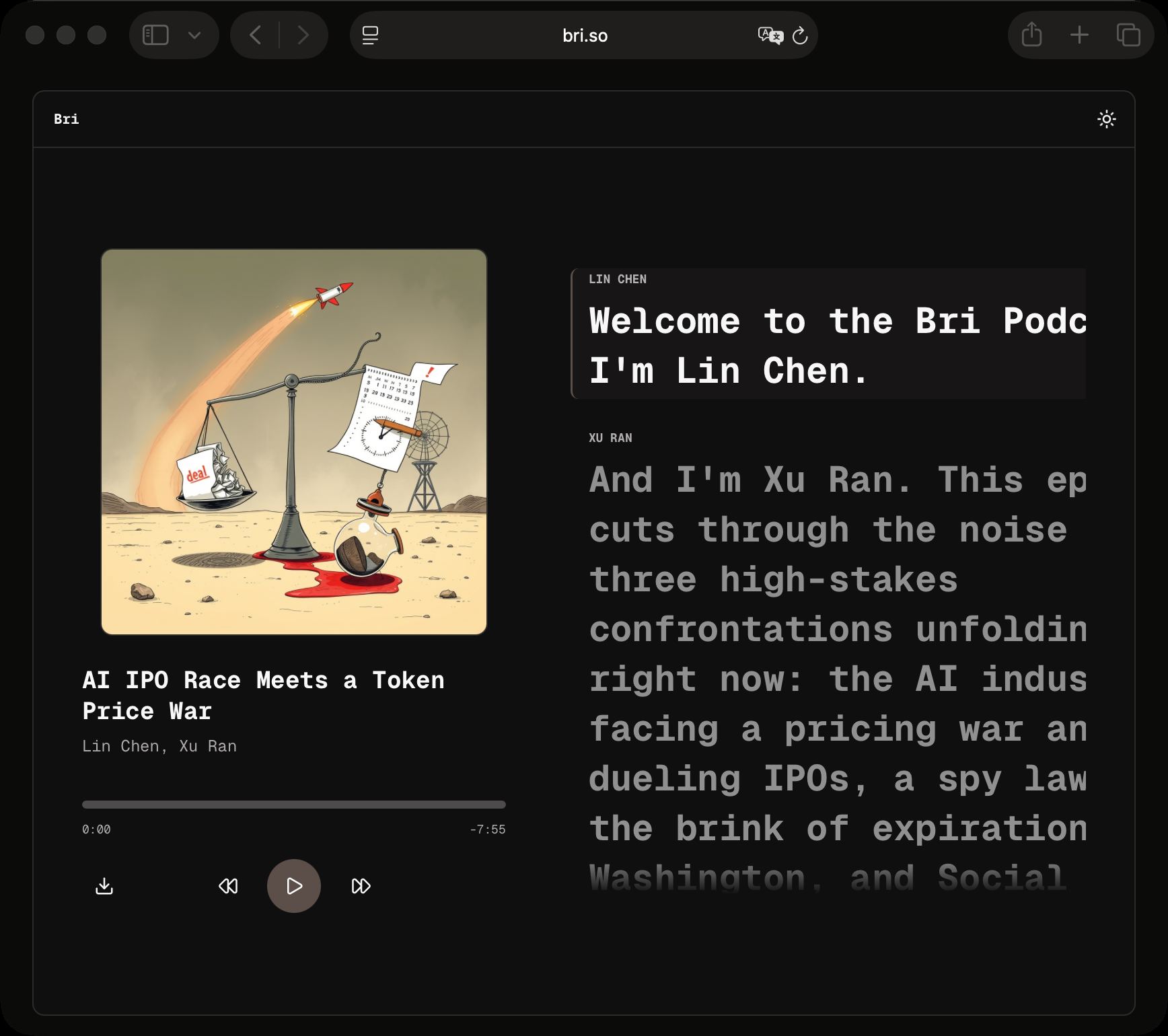Download the episode audio
The image size is (1168, 1036).
(104, 886)
